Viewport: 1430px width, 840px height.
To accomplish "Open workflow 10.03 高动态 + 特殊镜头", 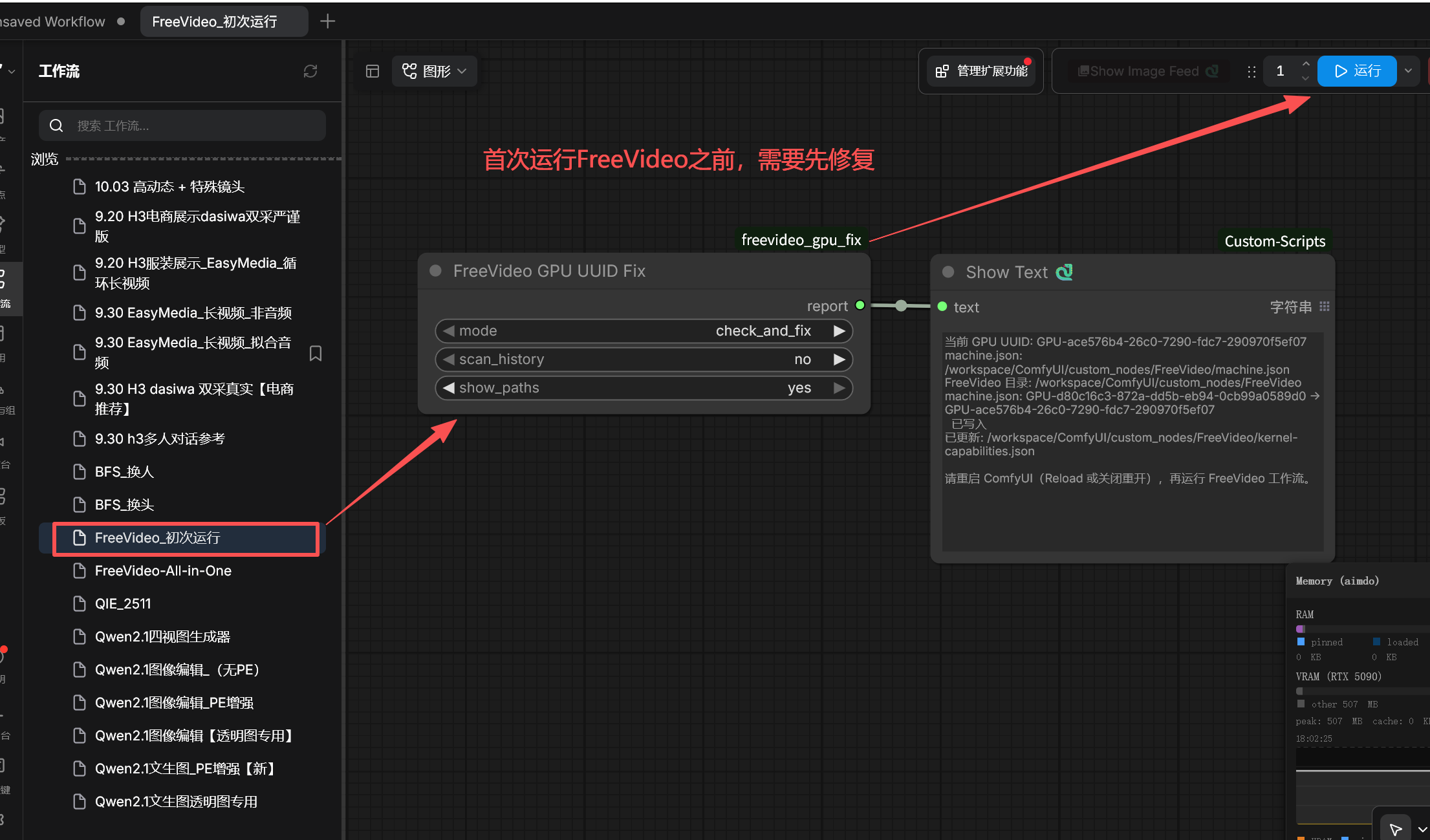I will 182,187.
